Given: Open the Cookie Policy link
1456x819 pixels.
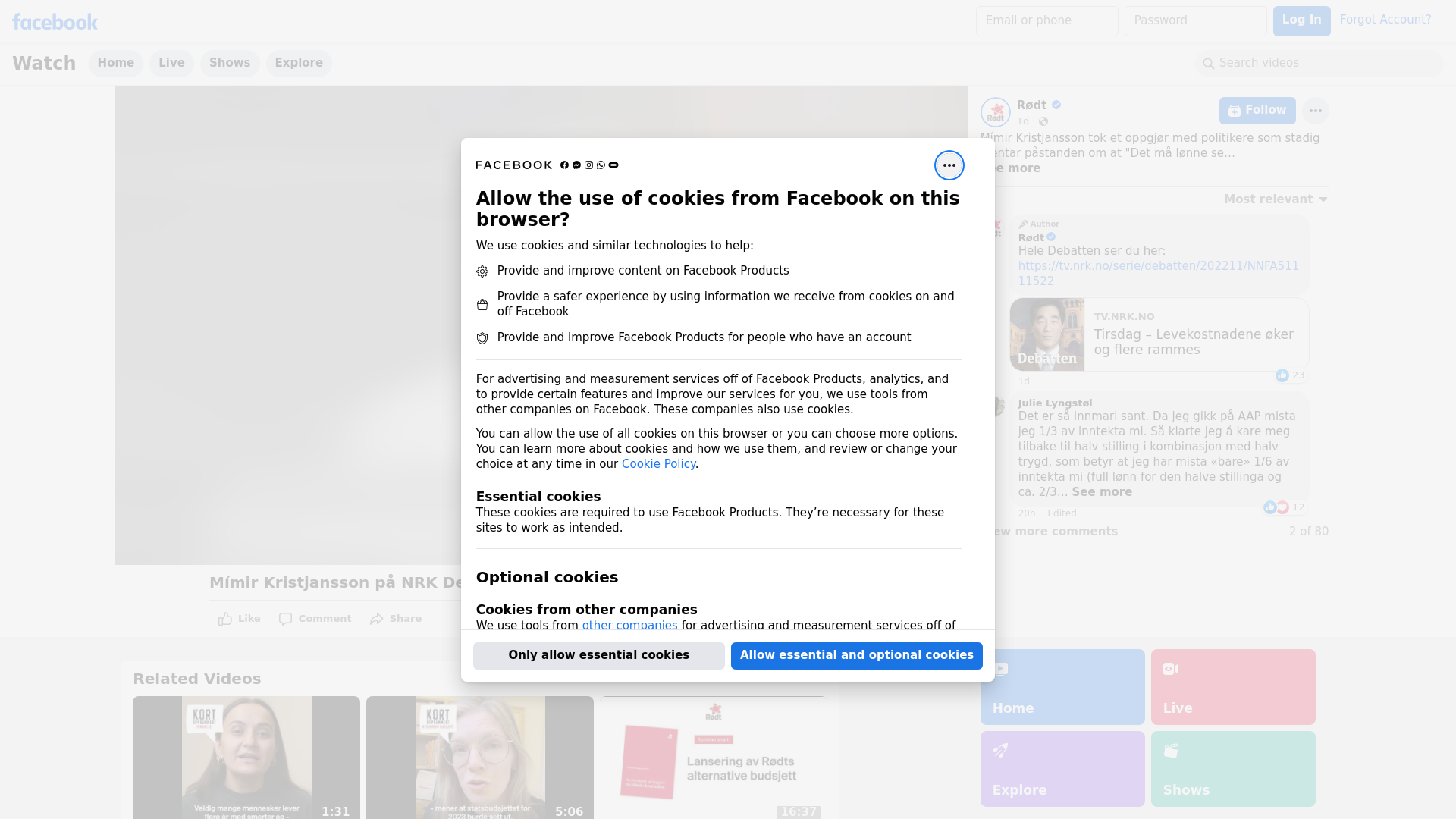Looking at the screenshot, I should click(658, 464).
